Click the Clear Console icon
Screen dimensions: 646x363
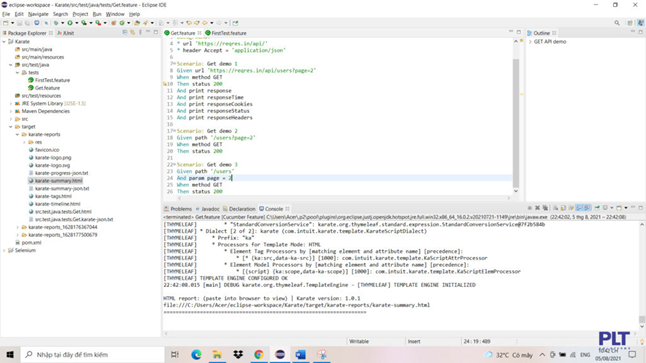pyautogui.click(x=555, y=208)
